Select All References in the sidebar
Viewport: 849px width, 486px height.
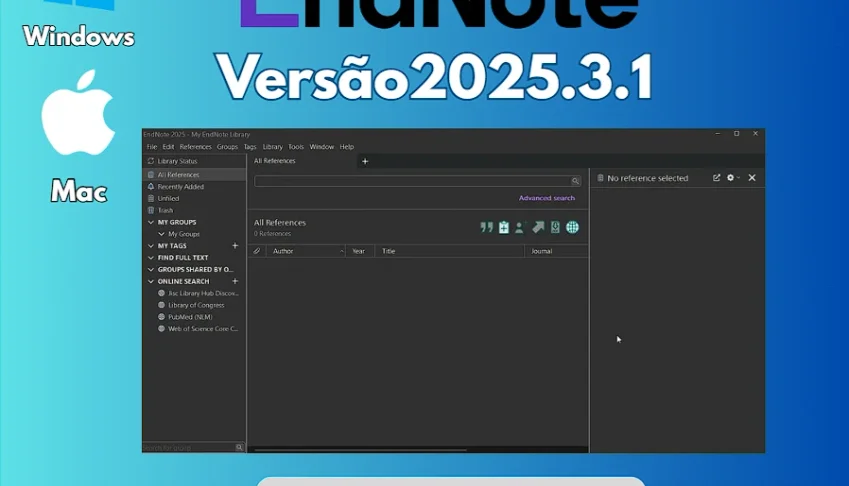pyautogui.click(x=194, y=174)
